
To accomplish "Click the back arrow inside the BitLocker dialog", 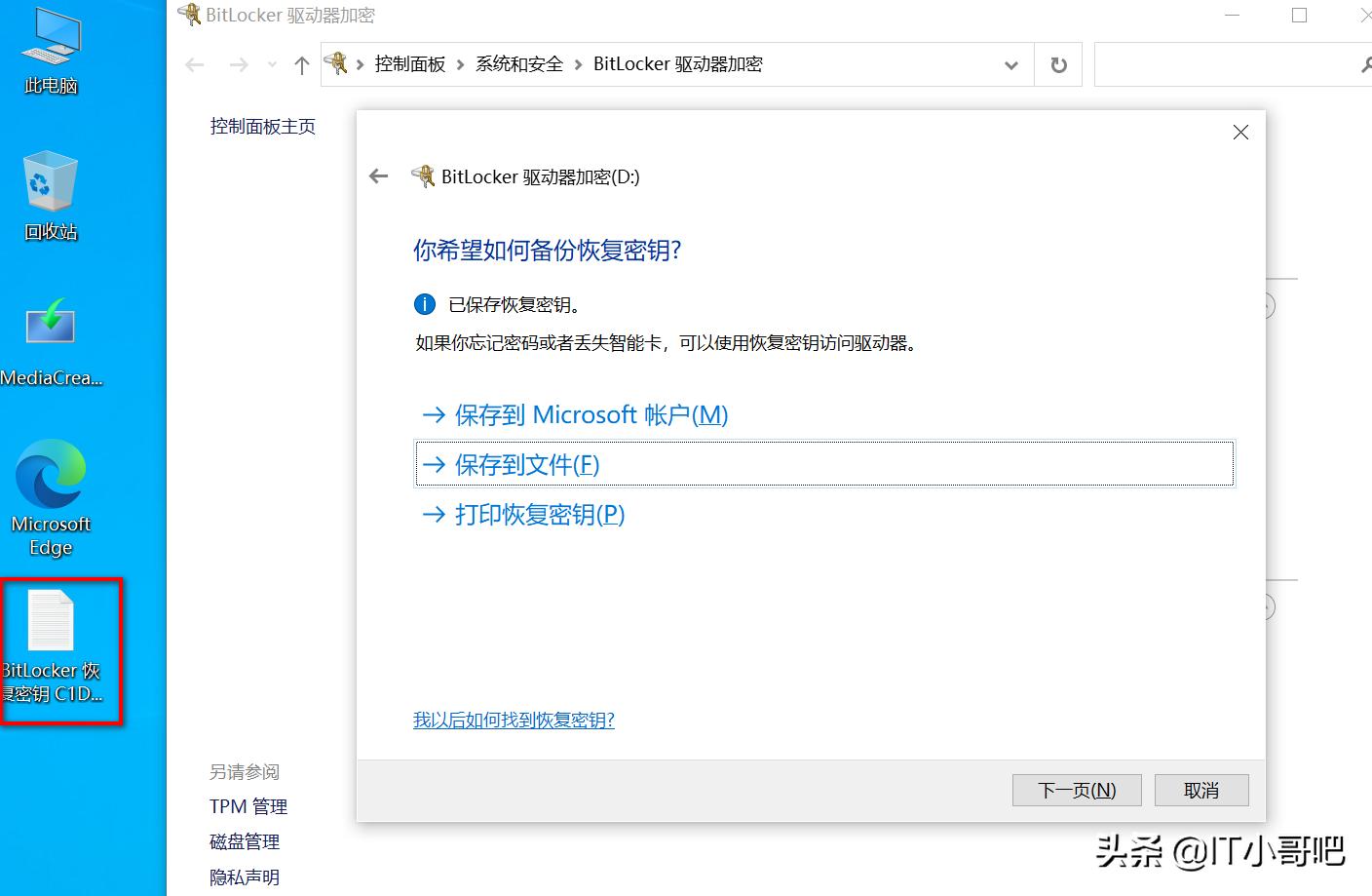I will coord(378,176).
